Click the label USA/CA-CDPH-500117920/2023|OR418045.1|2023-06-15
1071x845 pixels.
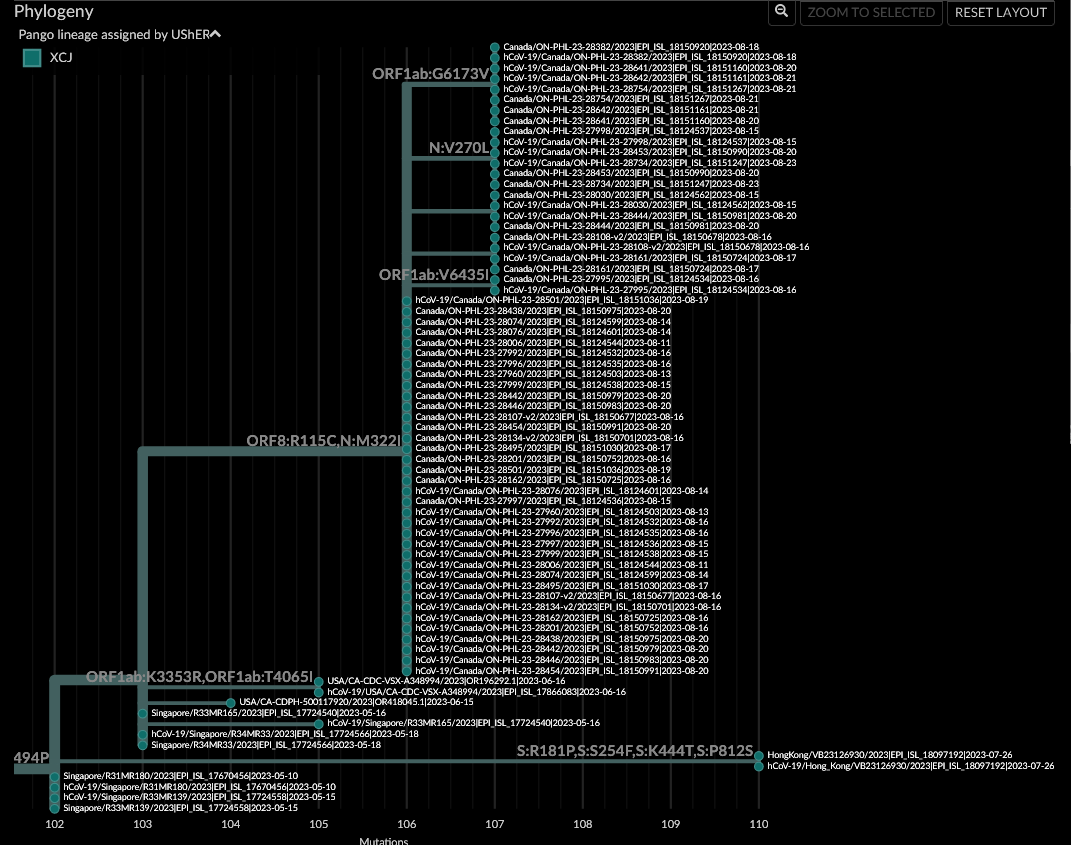click(x=356, y=702)
